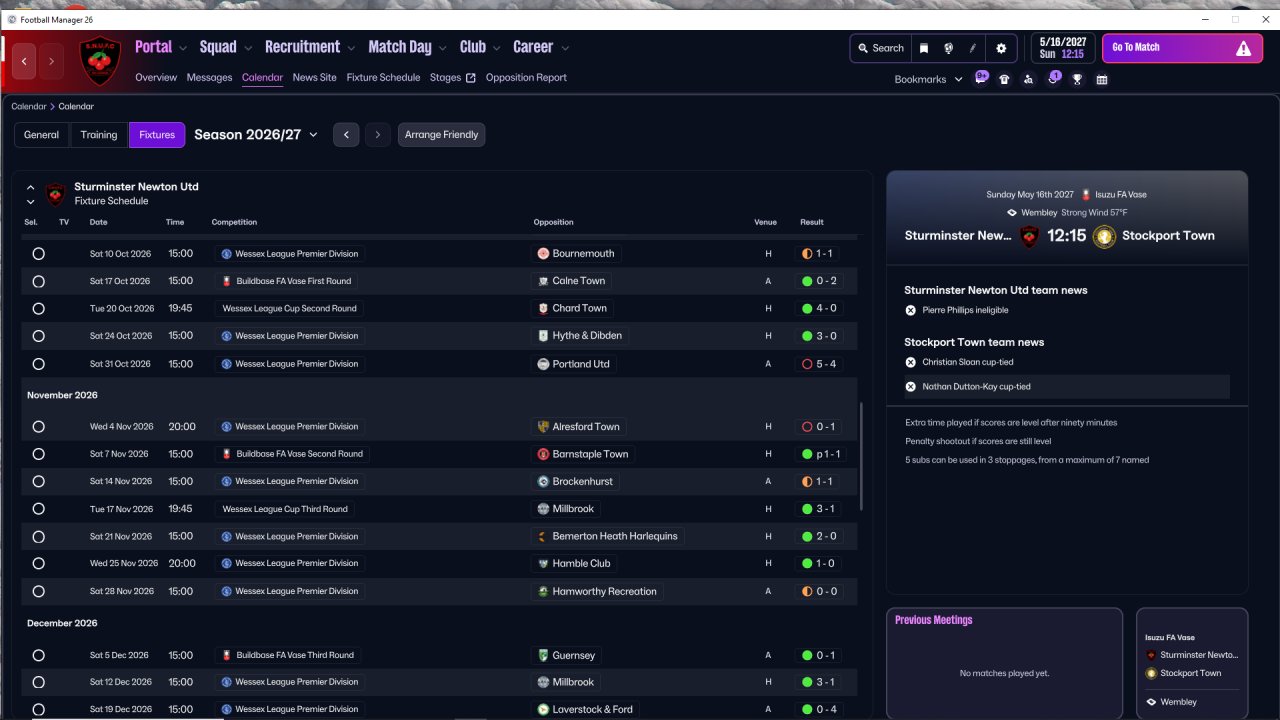The image size is (1280, 720).
Task: Open the messages icon with 9+ badge
Action: 981,78
